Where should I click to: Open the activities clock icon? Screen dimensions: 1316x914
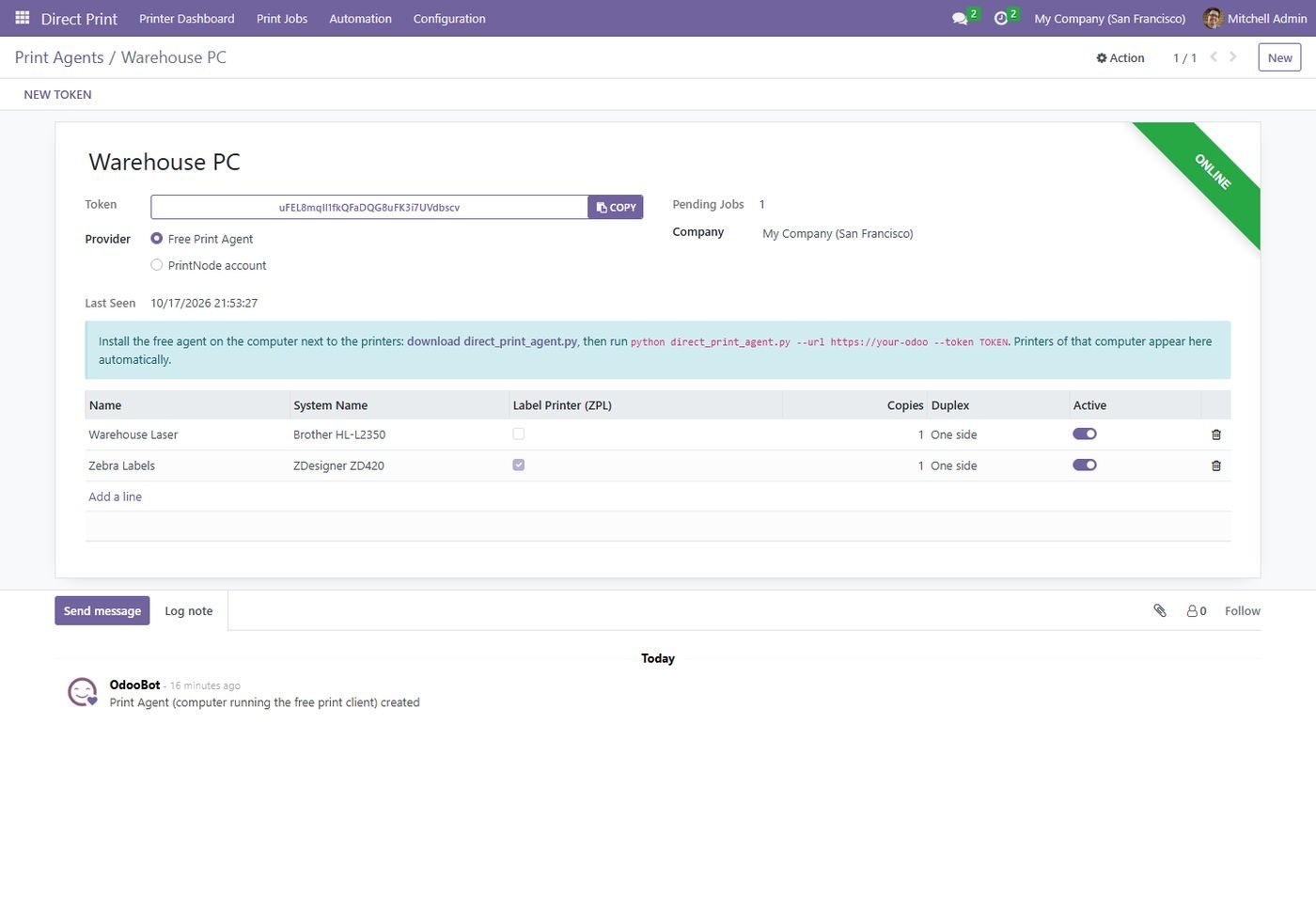[1001, 18]
